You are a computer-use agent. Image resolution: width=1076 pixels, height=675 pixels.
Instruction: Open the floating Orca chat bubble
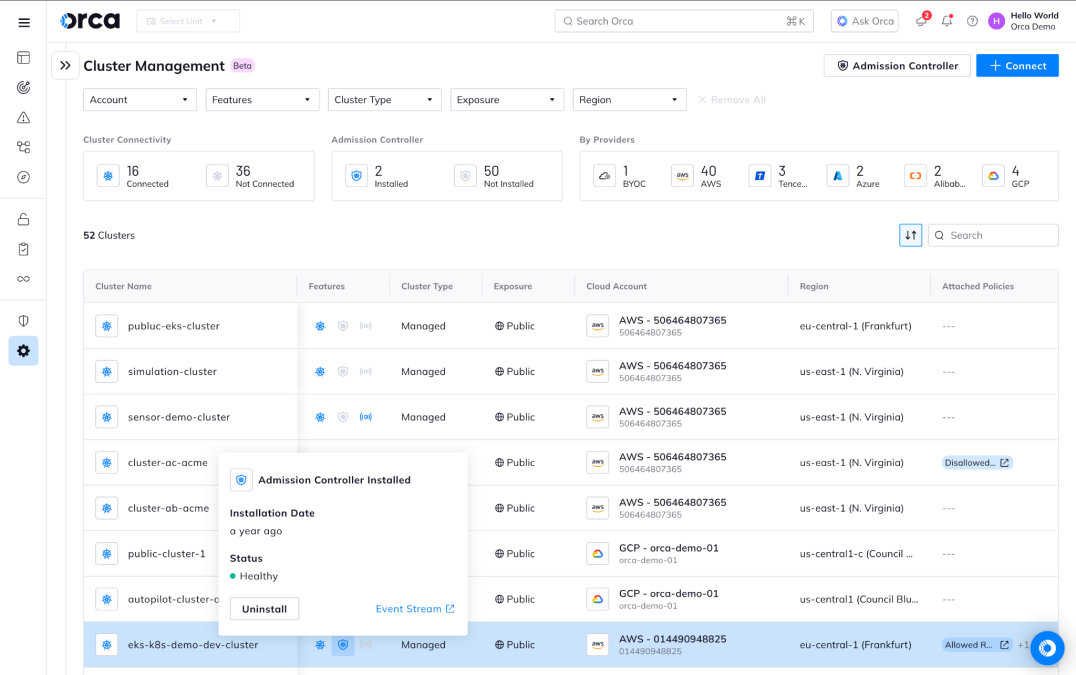click(x=1047, y=648)
